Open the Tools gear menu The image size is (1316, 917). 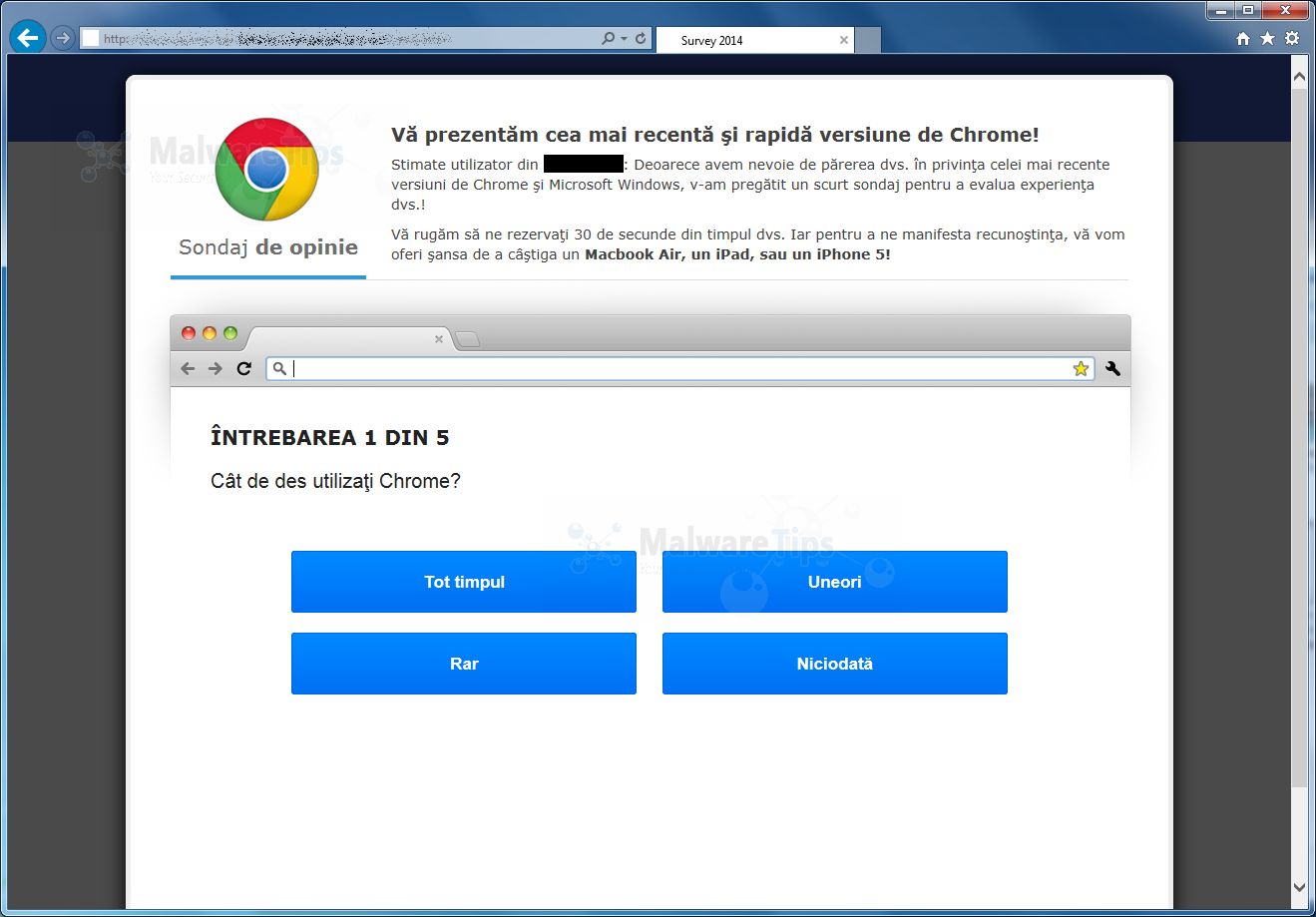click(x=1292, y=38)
